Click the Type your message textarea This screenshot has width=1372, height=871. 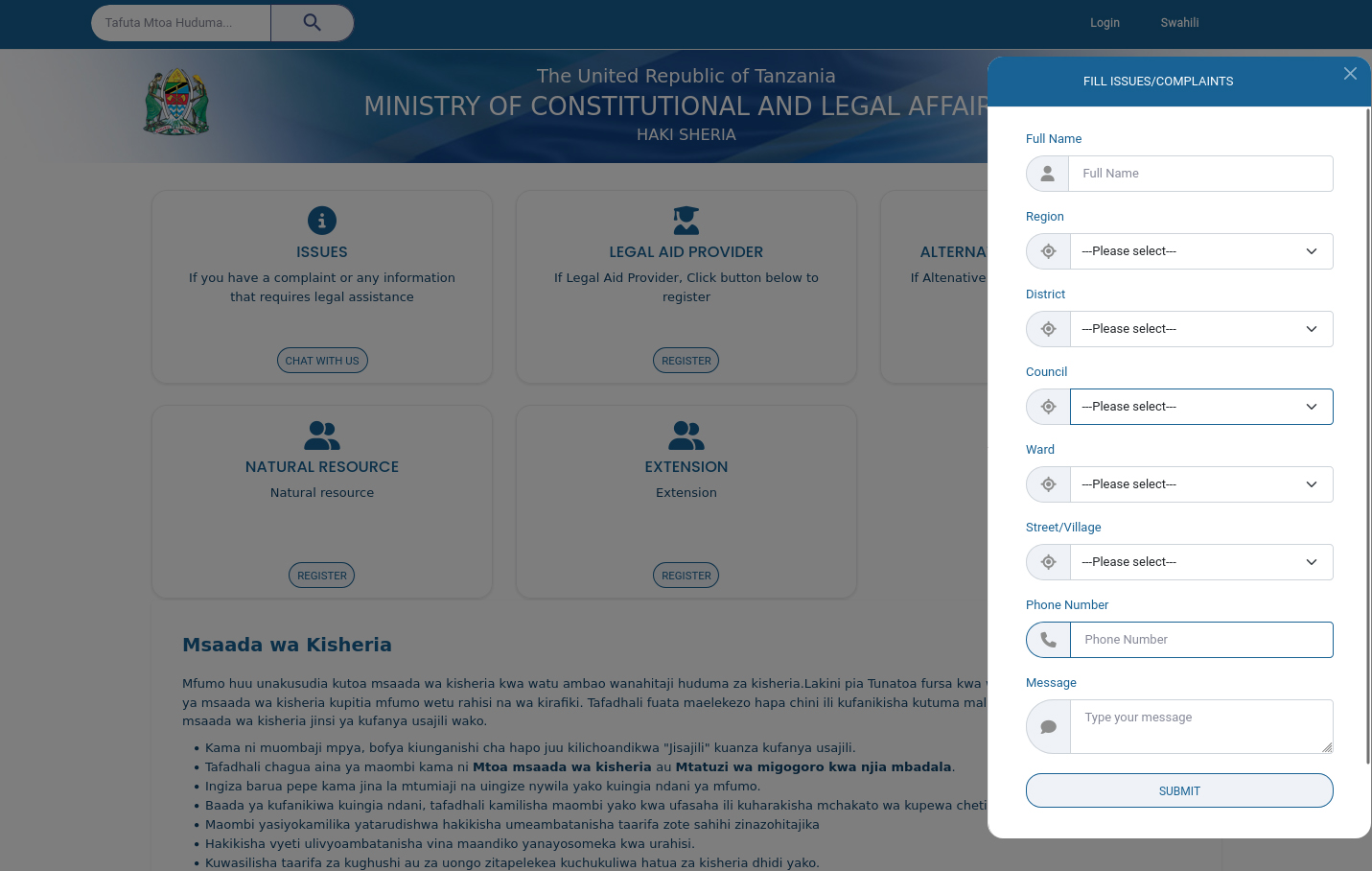[1200, 726]
